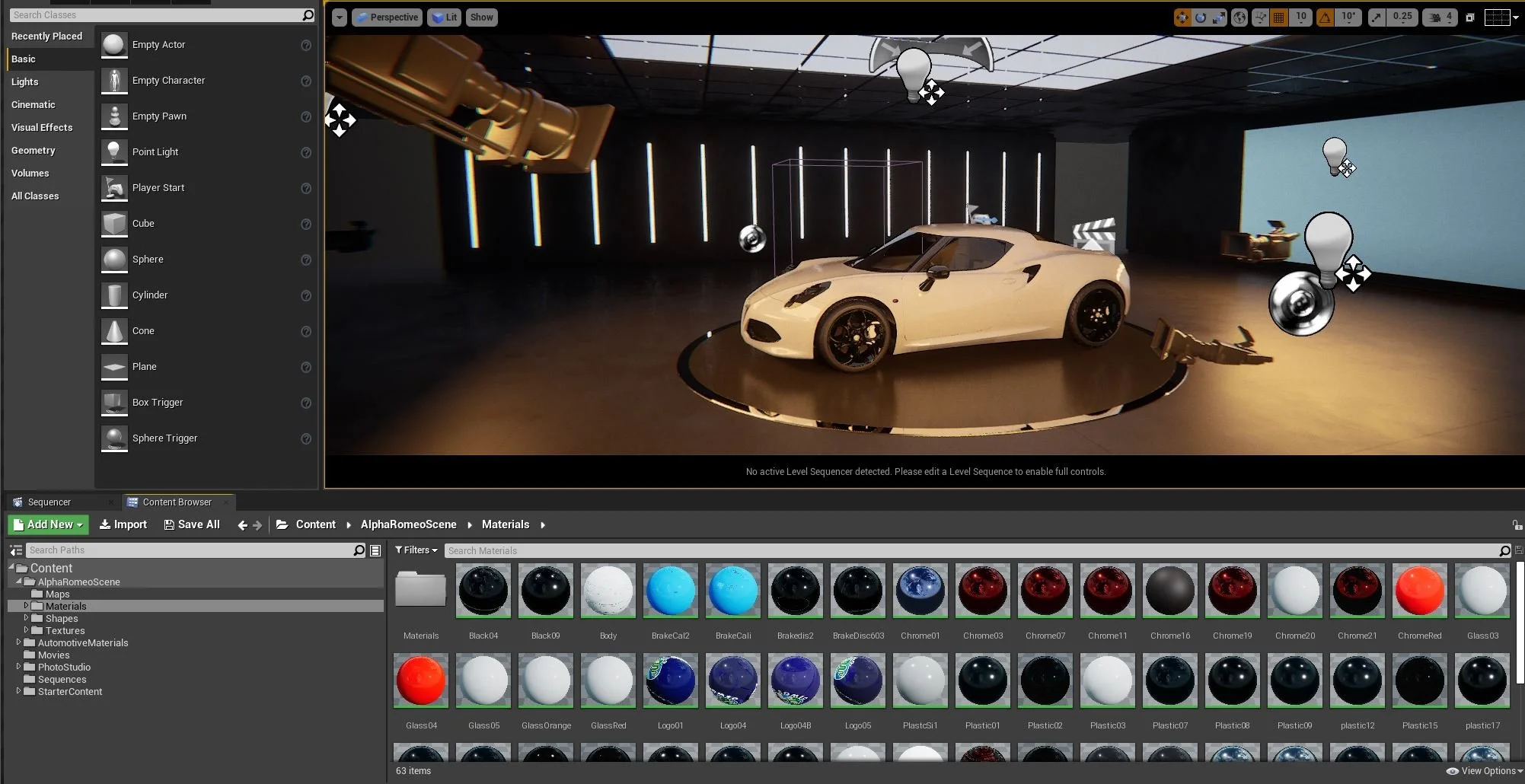Image resolution: width=1525 pixels, height=784 pixels.
Task: Select the Lights category
Action: tap(25, 82)
